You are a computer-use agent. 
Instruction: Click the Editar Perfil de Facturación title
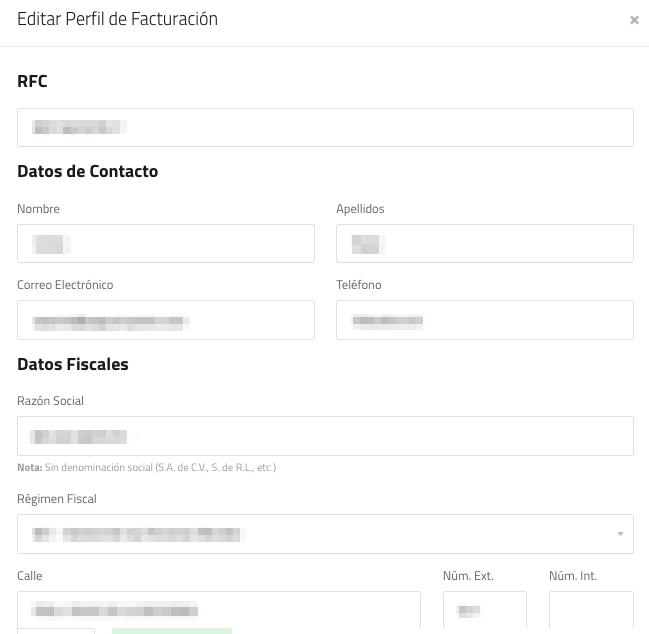tap(117, 19)
